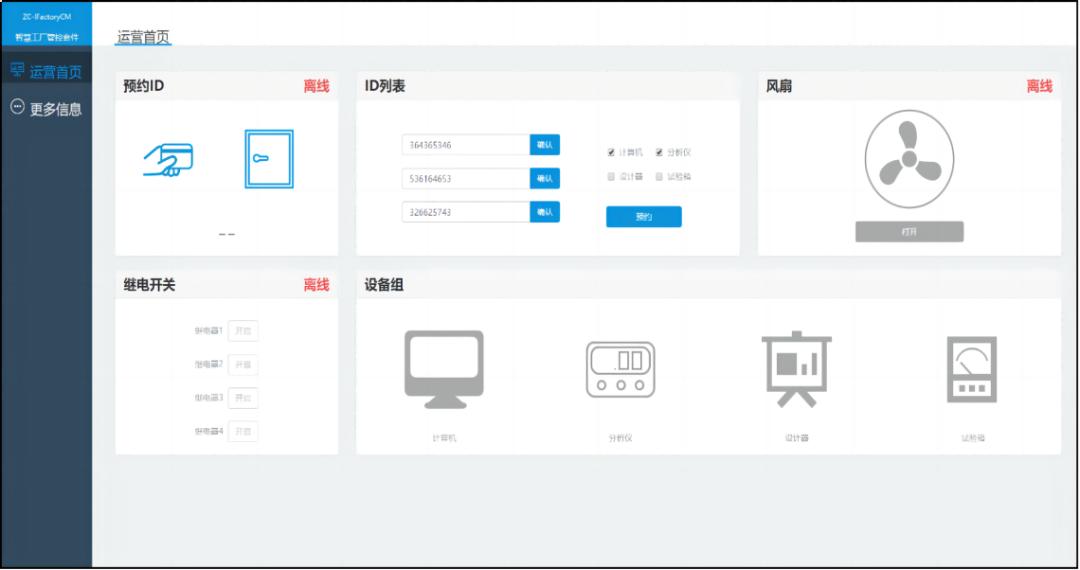Click the 设备组 panel title
This screenshot has height=570, width=1080.
(x=384, y=285)
